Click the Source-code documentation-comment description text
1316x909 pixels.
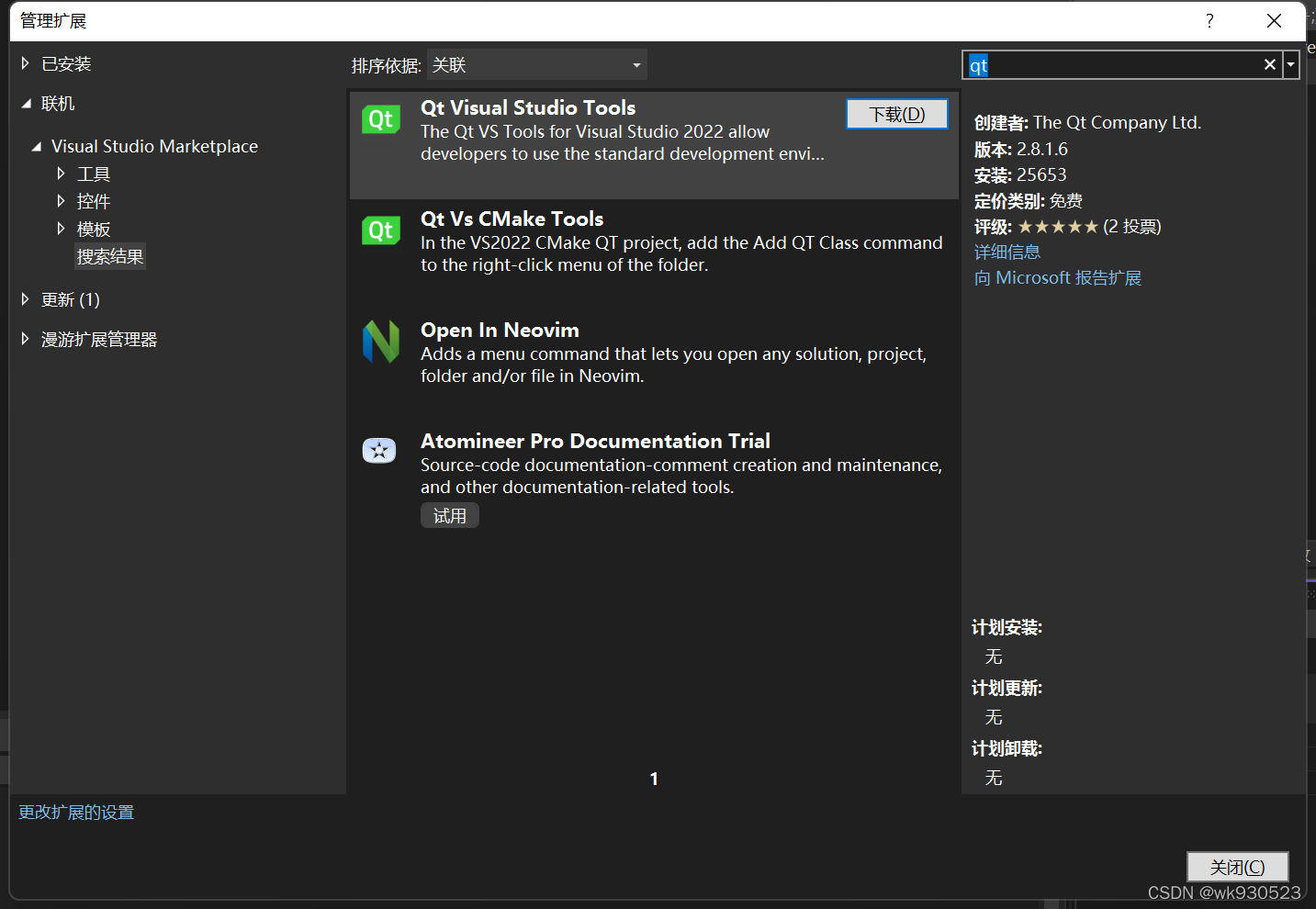(x=681, y=476)
